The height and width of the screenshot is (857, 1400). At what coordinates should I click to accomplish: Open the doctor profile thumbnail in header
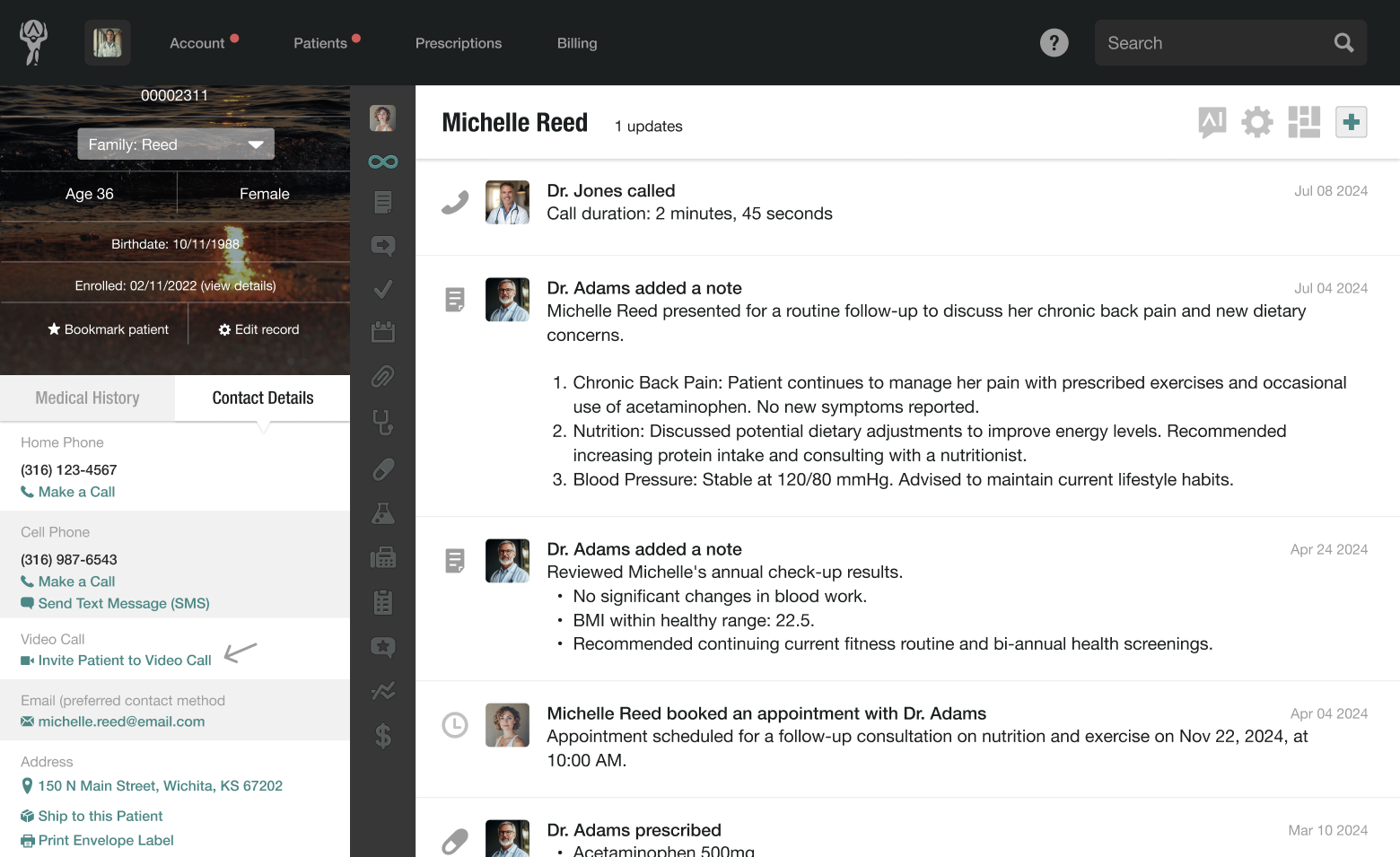click(108, 42)
